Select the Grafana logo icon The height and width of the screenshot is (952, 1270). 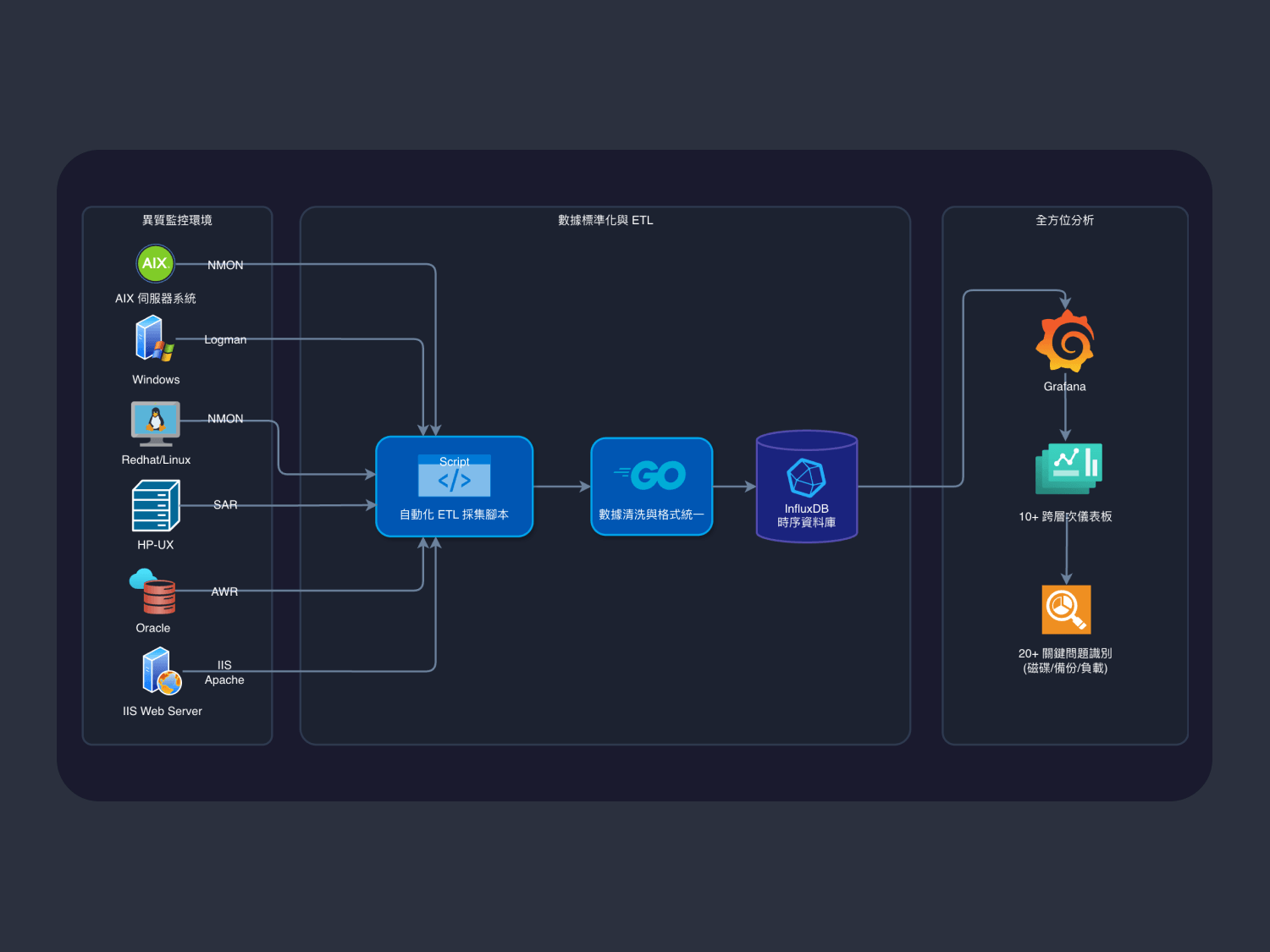pos(1065,341)
